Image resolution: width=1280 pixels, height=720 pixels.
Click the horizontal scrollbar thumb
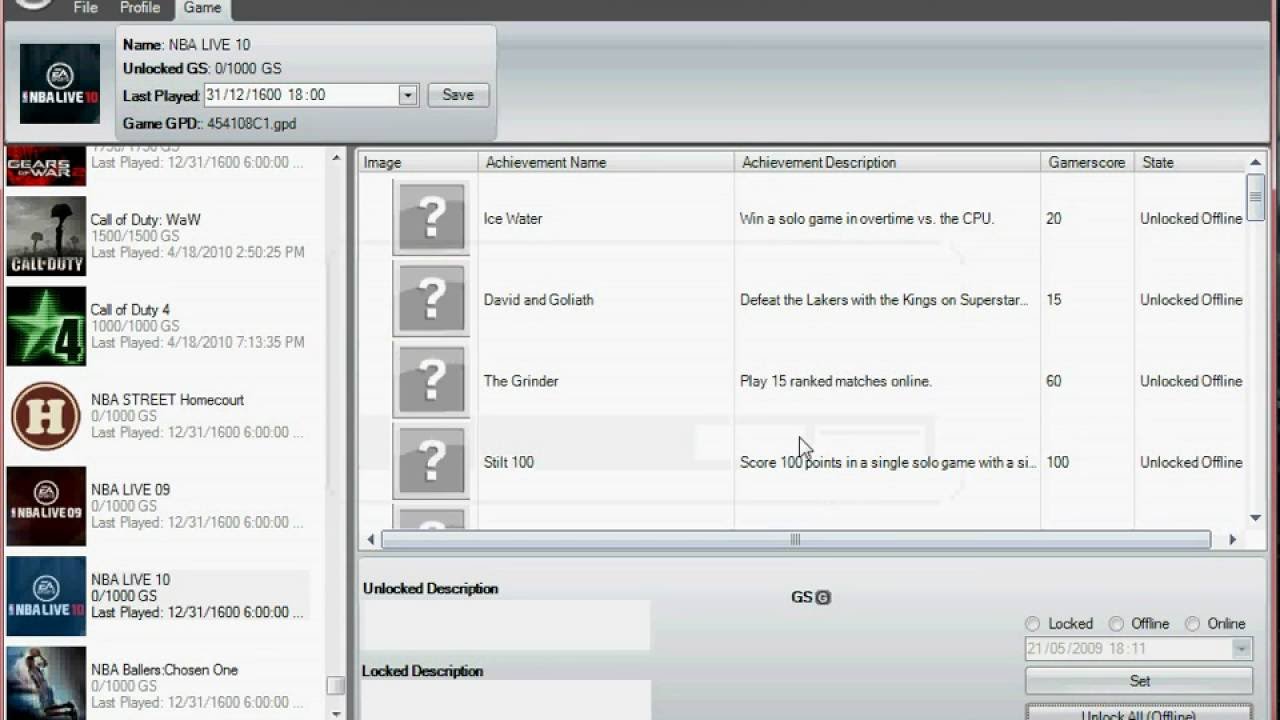[796, 540]
